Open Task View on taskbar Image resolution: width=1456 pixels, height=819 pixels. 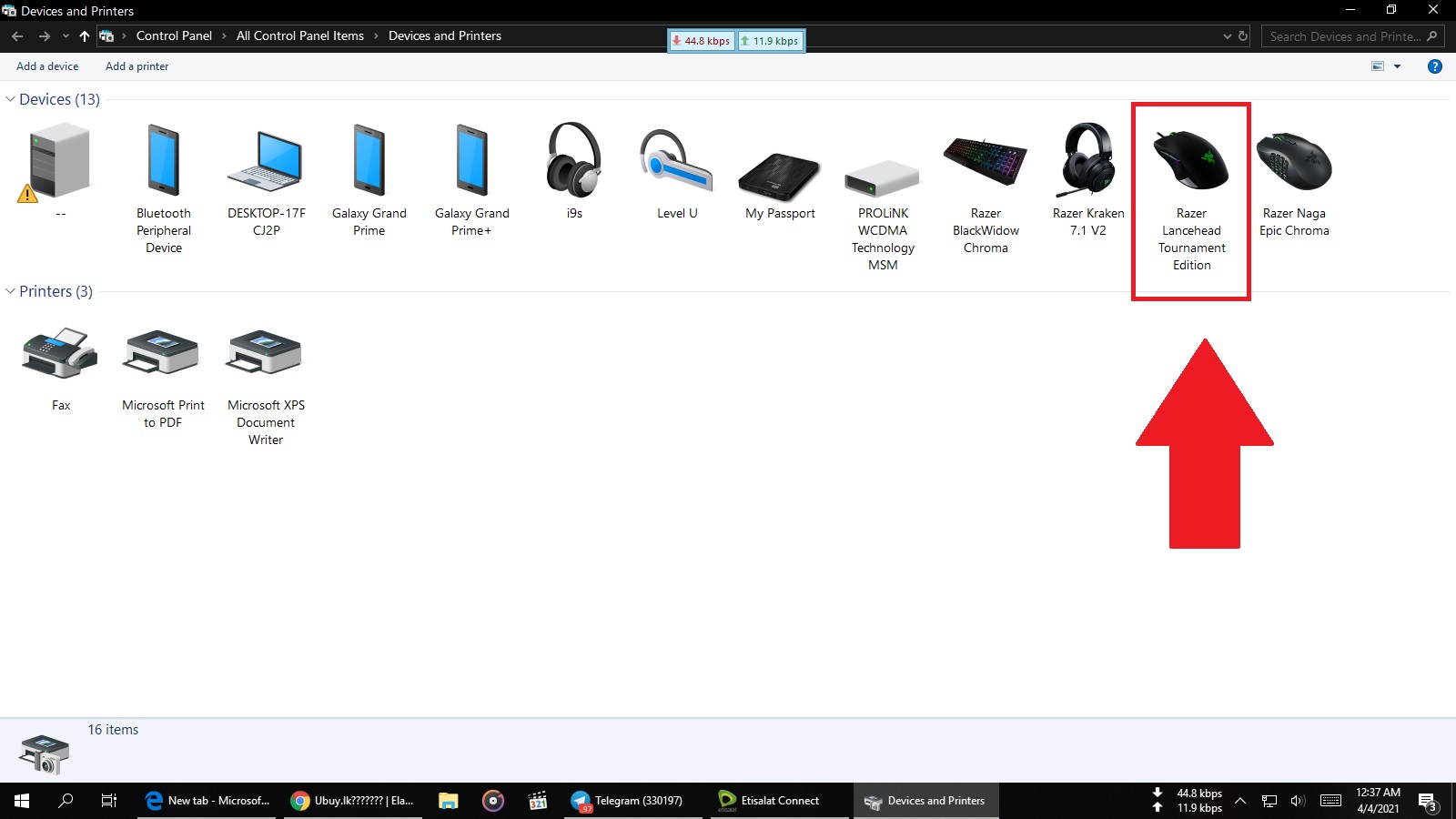click(108, 801)
